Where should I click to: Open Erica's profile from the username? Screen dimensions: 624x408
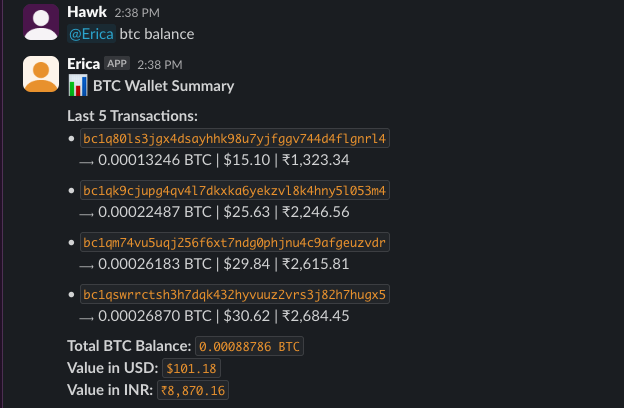83,64
